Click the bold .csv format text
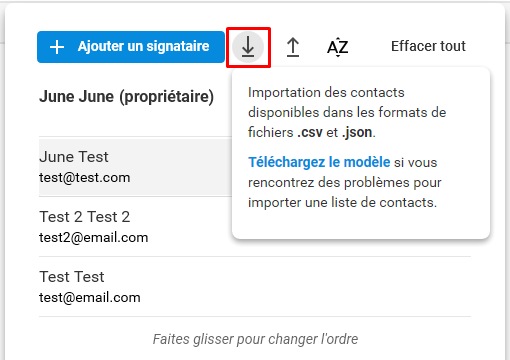 (x=310, y=132)
